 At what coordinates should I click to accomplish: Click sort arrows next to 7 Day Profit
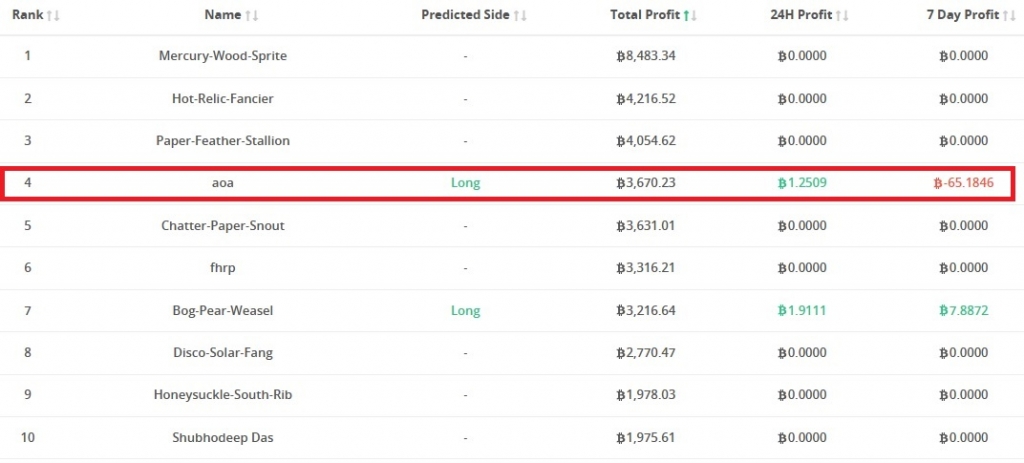click(x=1009, y=16)
